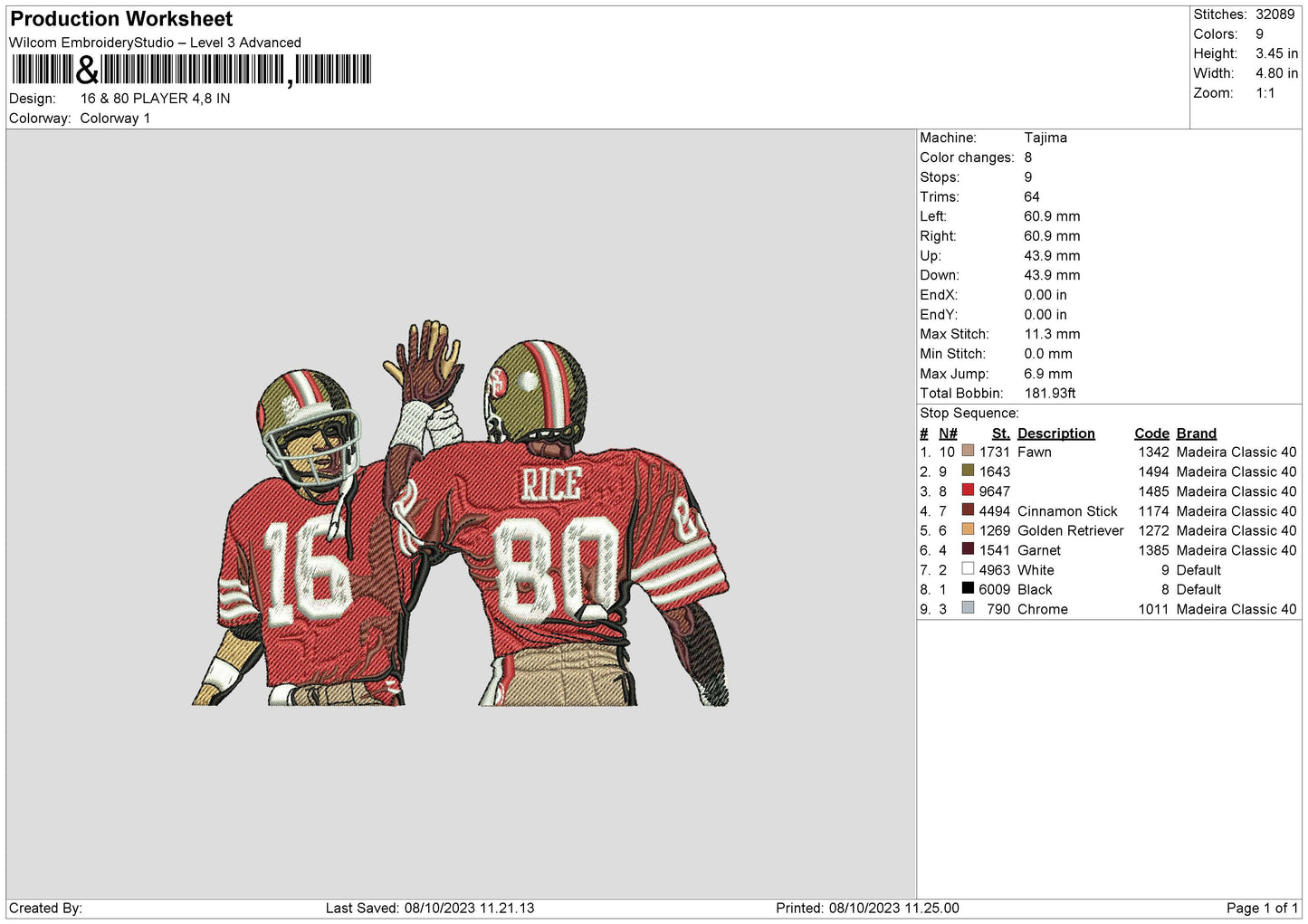Click the design barcode
Screen dimensions: 1308x924
191,70
